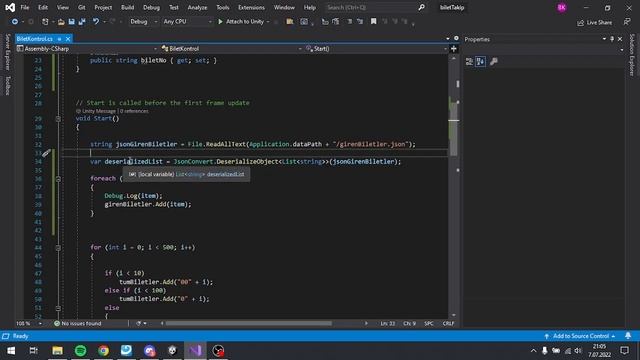This screenshot has width=640, height=360.
Task: Click the Open File folder icon
Action: pyautogui.click(x=61, y=22)
